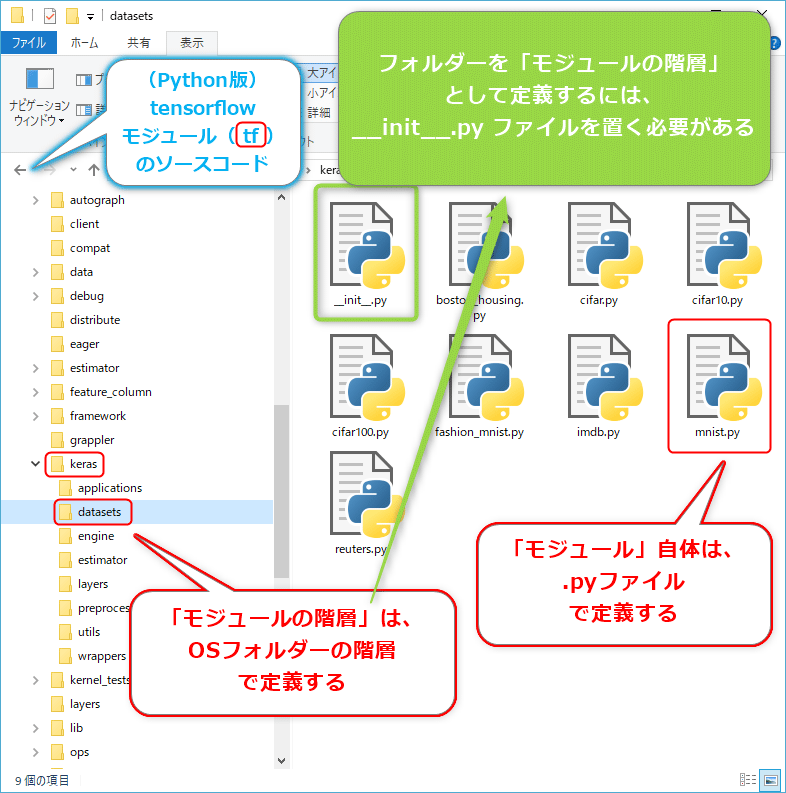Select the imdb.py file icon

tap(605, 377)
